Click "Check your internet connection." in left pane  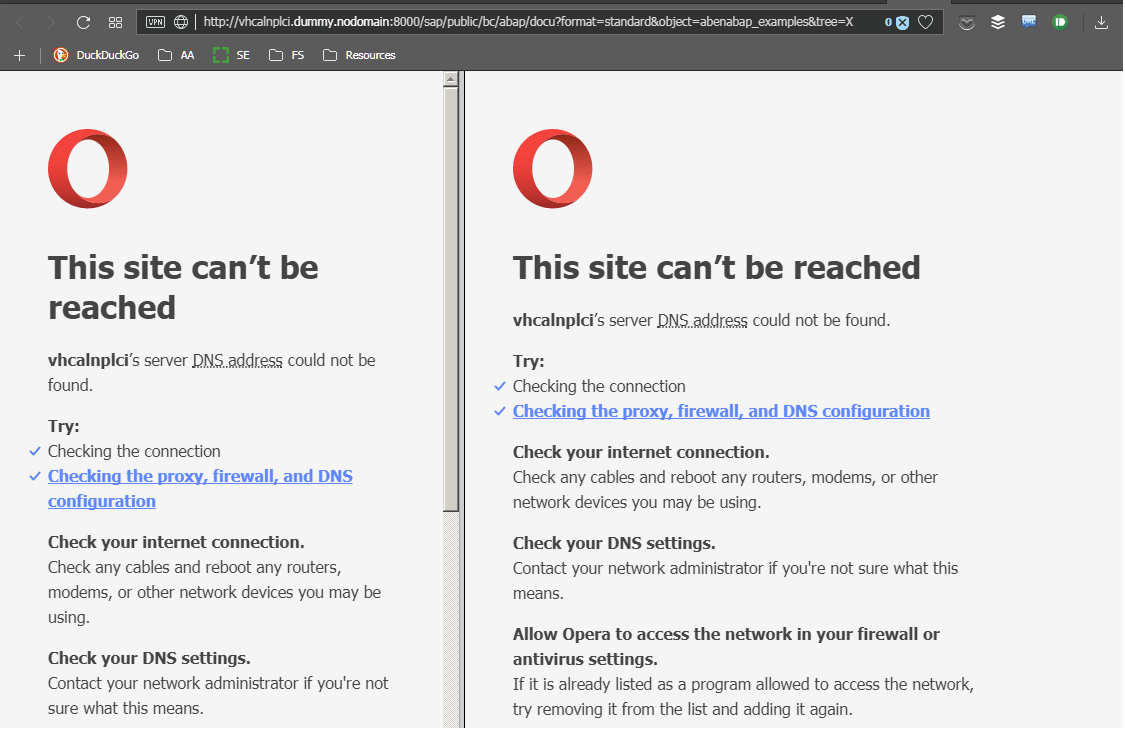click(x=176, y=542)
